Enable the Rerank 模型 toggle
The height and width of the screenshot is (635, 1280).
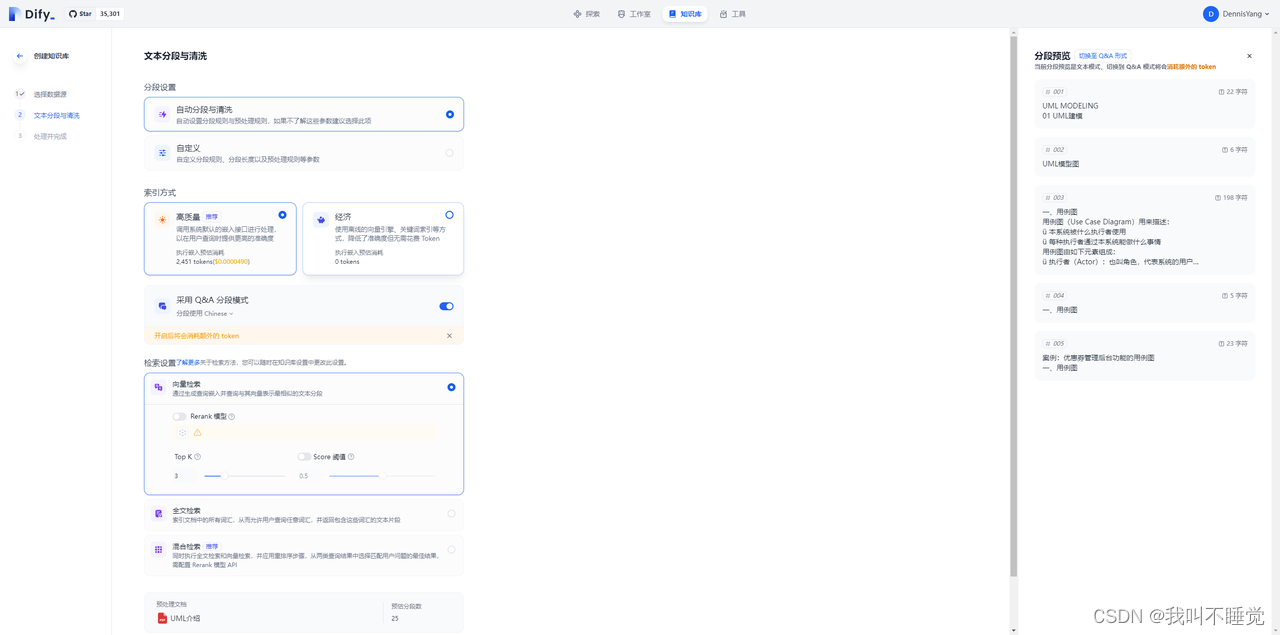click(x=179, y=417)
